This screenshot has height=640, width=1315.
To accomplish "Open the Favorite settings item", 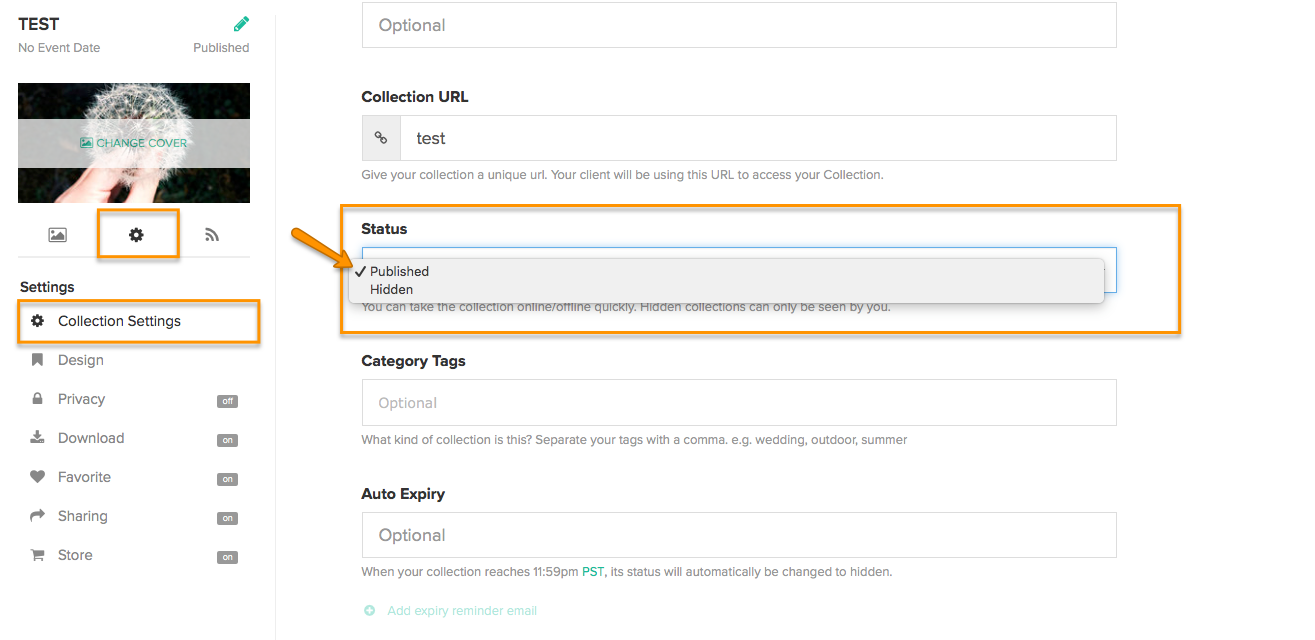I will tap(84, 477).
